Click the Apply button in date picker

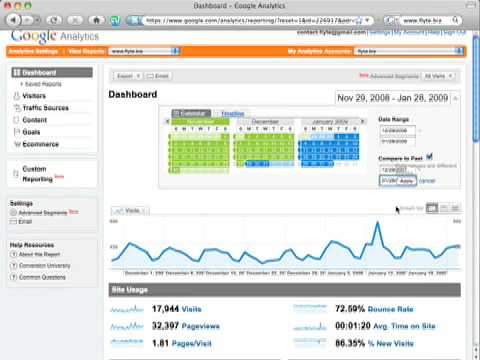pyautogui.click(x=406, y=181)
